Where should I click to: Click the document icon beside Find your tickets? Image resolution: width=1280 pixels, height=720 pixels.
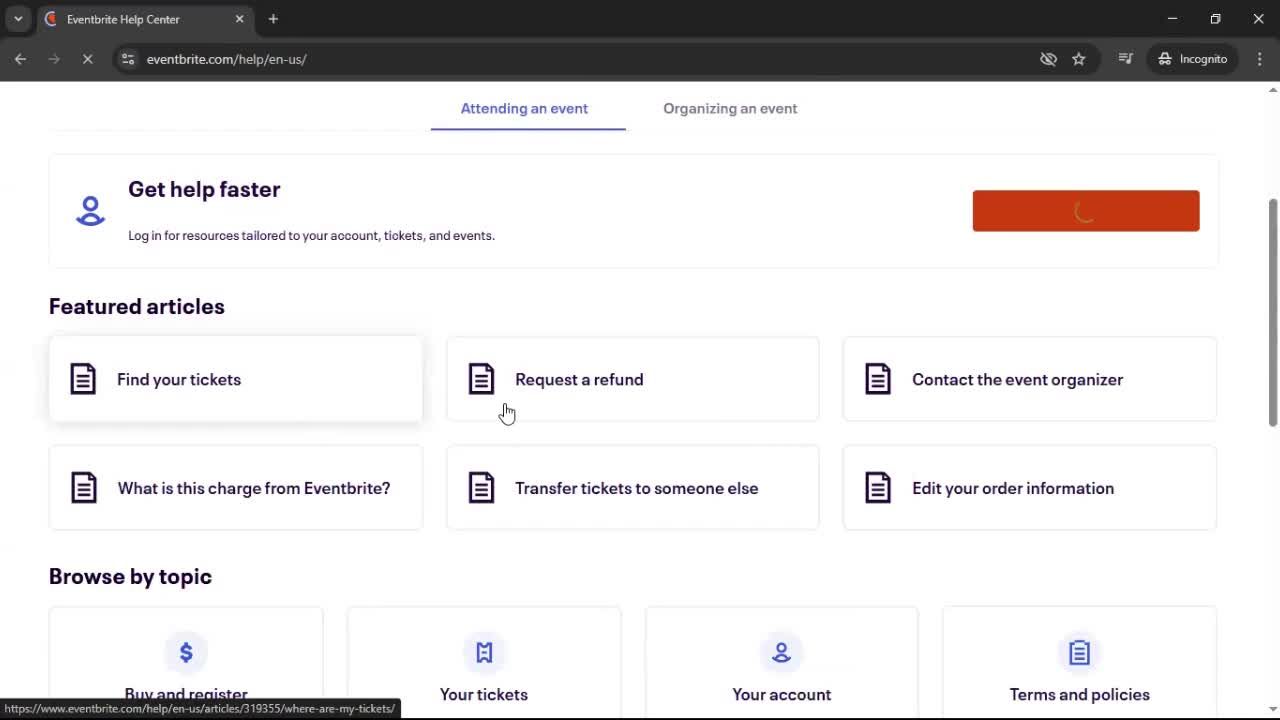tap(83, 379)
